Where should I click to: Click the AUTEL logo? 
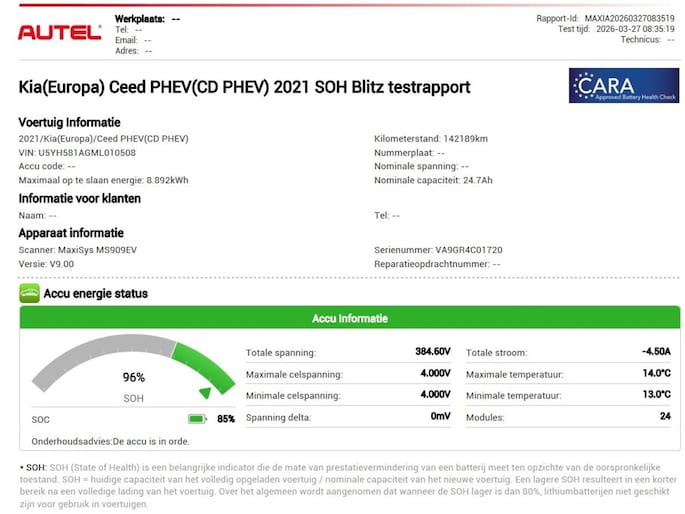pyautogui.click(x=60, y=32)
